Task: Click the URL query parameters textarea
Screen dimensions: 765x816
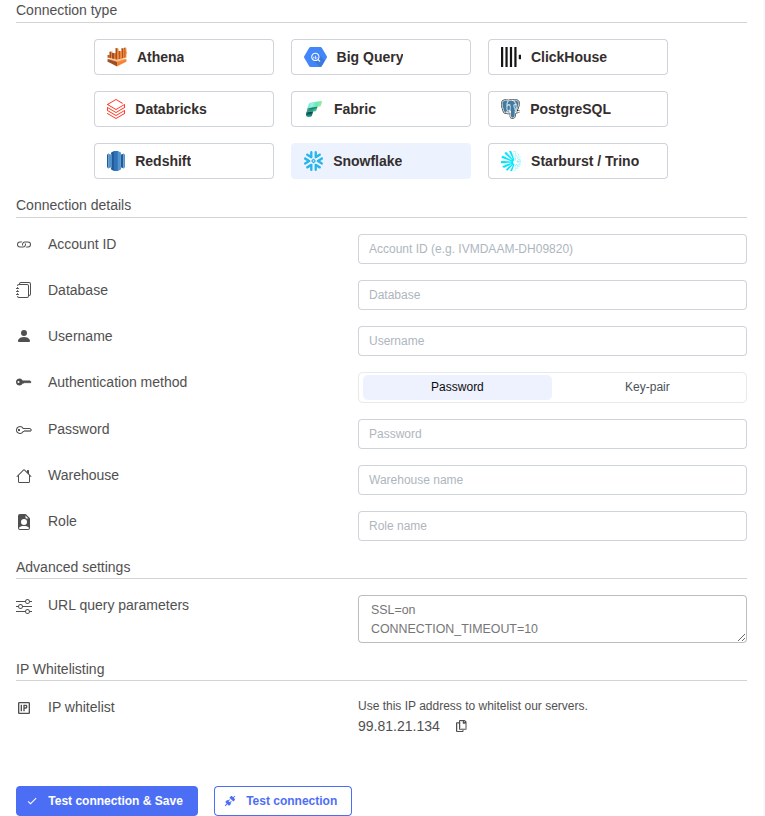Action: tap(552, 619)
